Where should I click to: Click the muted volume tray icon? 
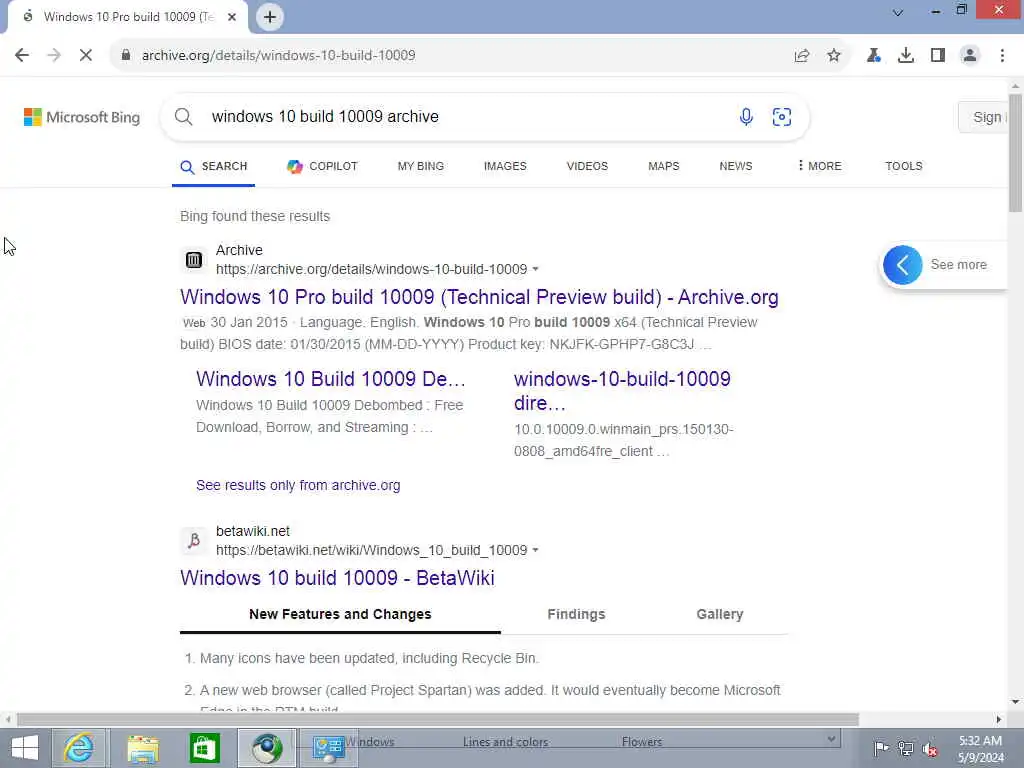coord(930,749)
